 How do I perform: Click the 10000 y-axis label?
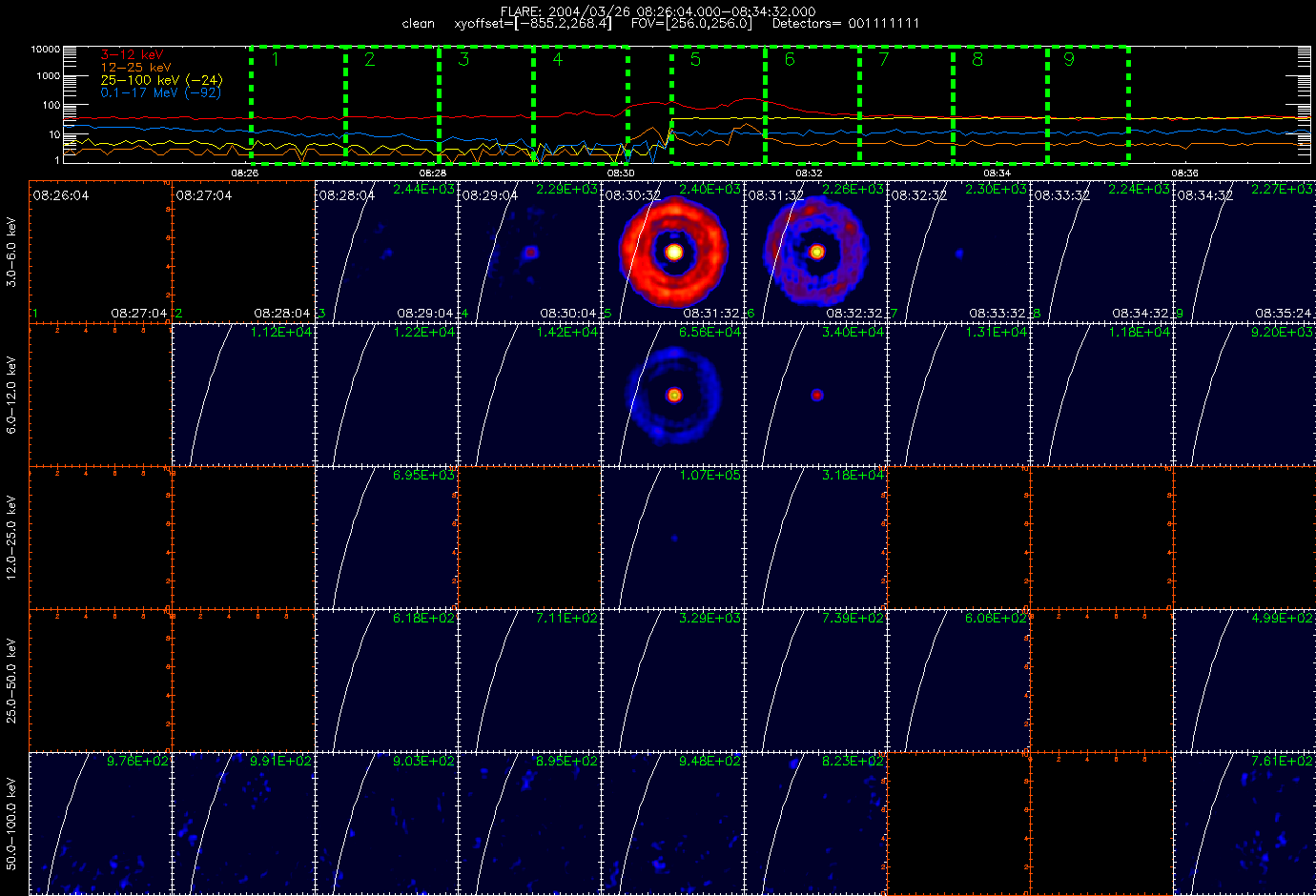(x=45, y=49)
